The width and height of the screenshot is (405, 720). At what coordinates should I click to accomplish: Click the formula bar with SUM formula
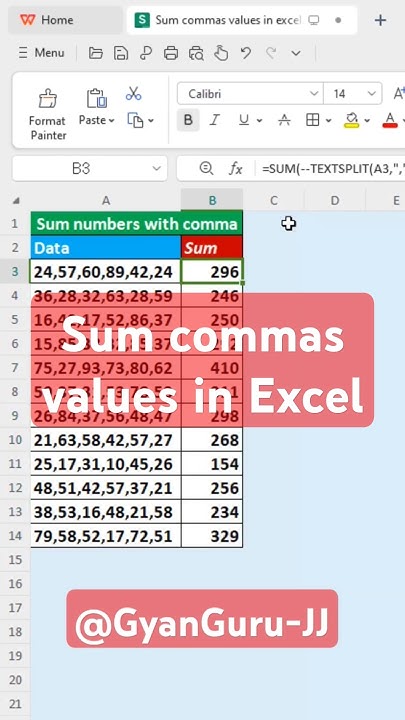coord(333,169)
